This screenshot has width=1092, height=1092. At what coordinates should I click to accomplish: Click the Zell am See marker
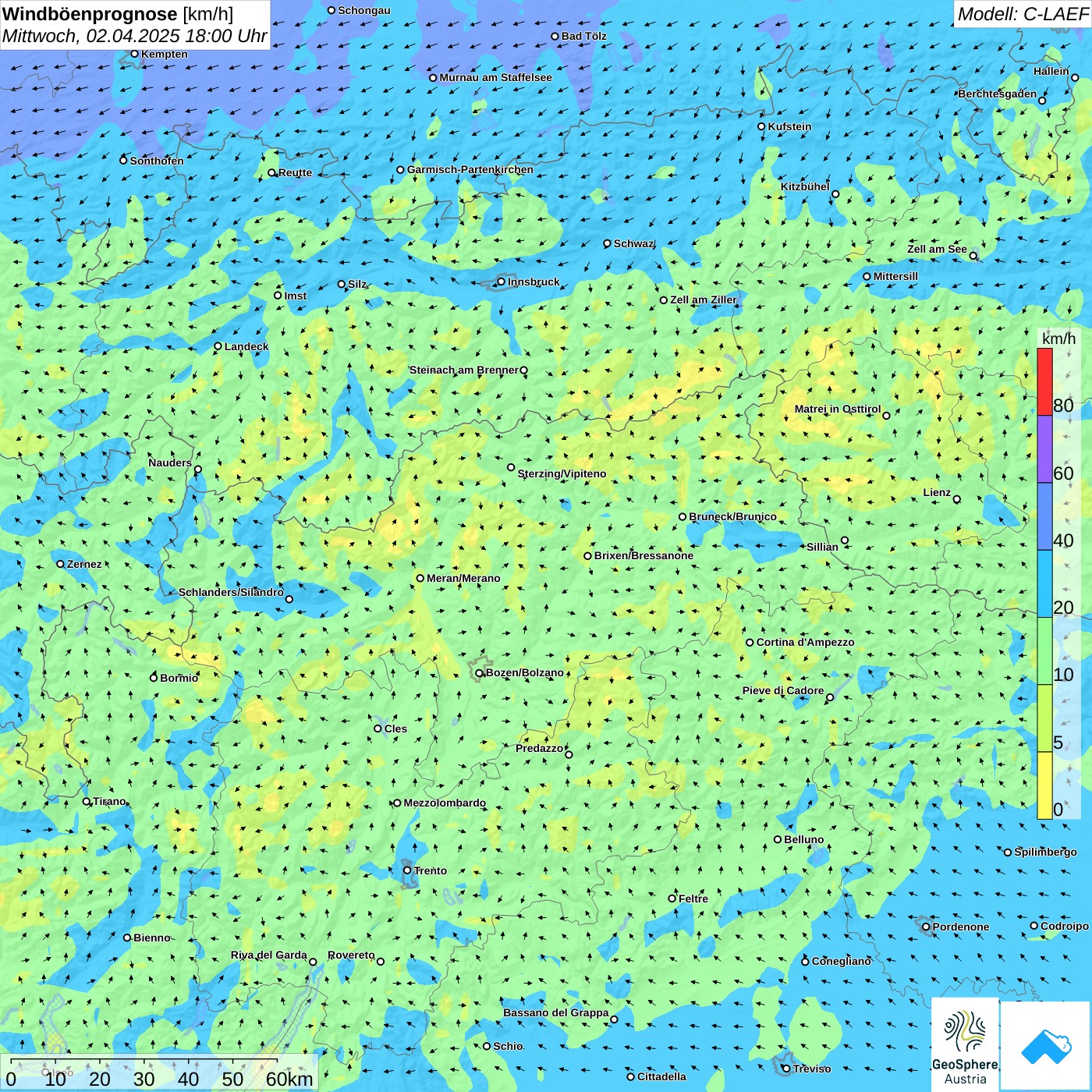pyautogui.click(x=973, y=256)
